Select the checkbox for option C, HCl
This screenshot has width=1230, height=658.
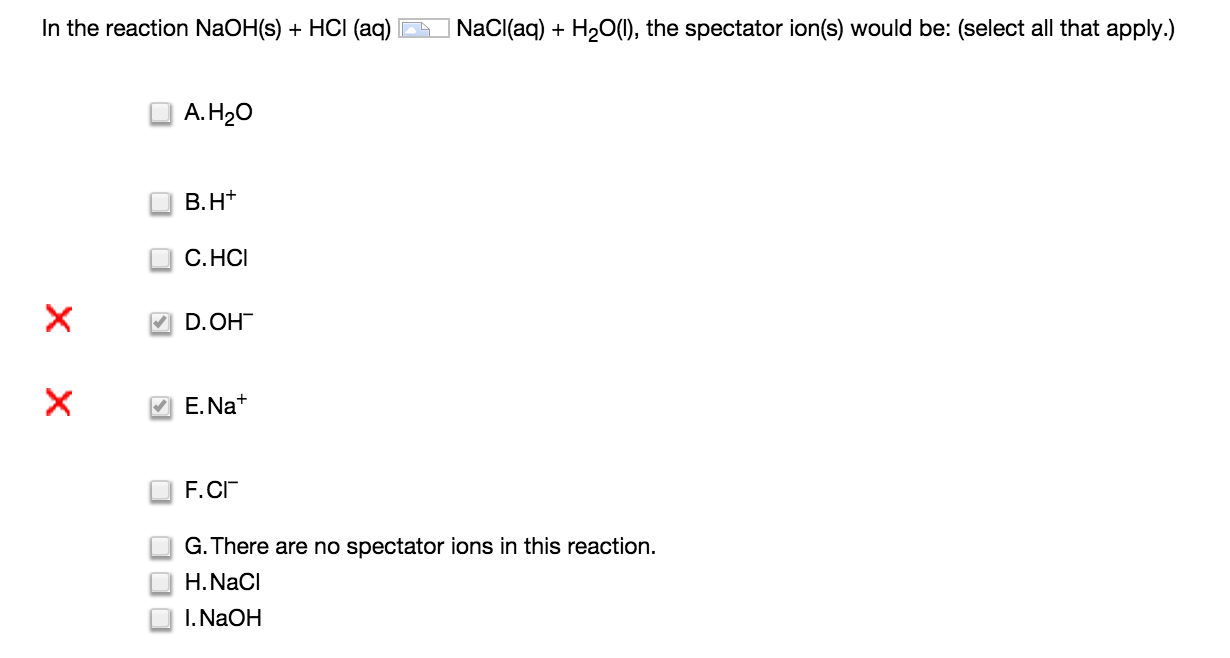pyautogui.click(x=161, y=259)
